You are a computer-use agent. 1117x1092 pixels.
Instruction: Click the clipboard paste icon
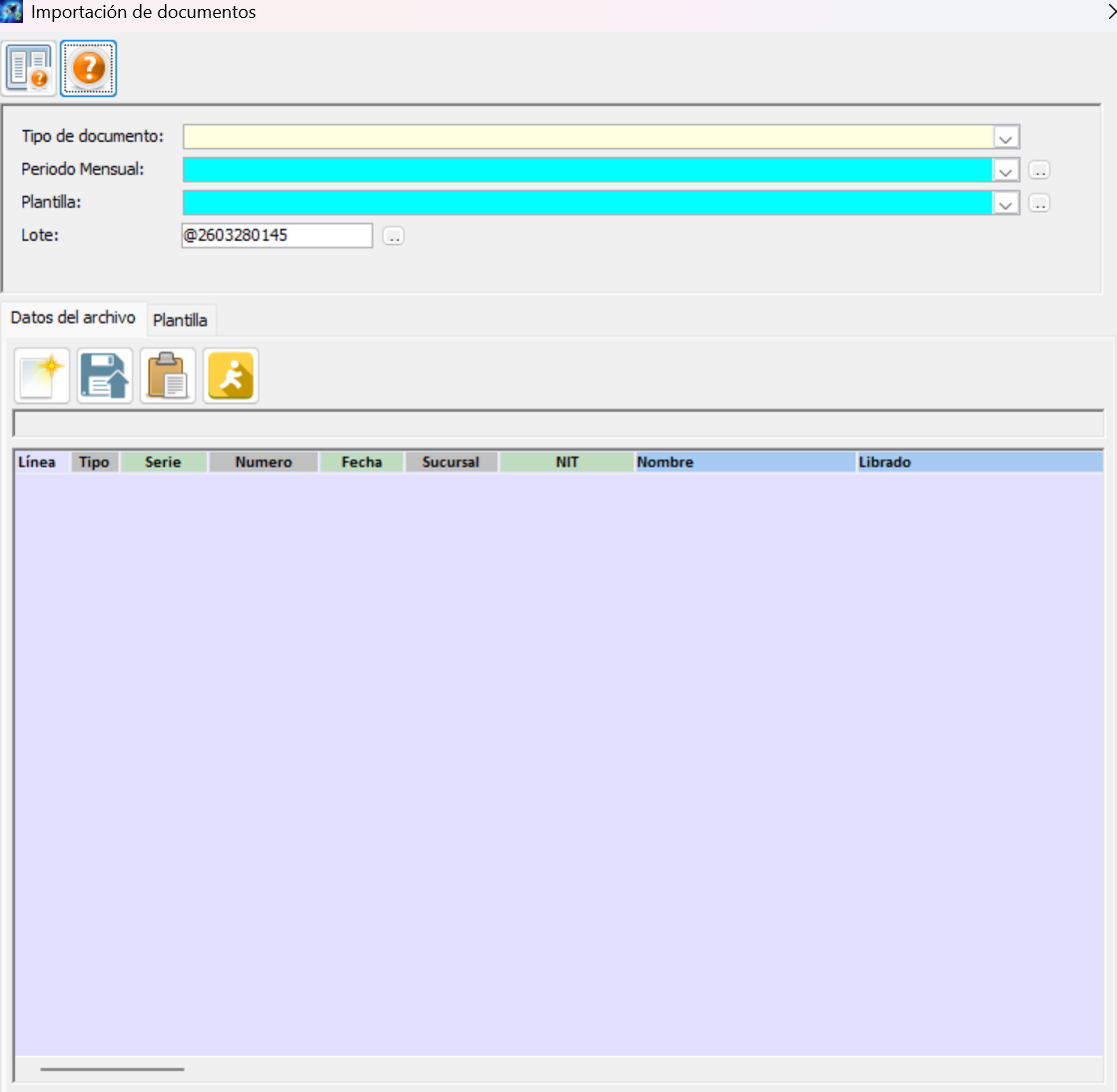pyautogui.click(x=168, y=376)
